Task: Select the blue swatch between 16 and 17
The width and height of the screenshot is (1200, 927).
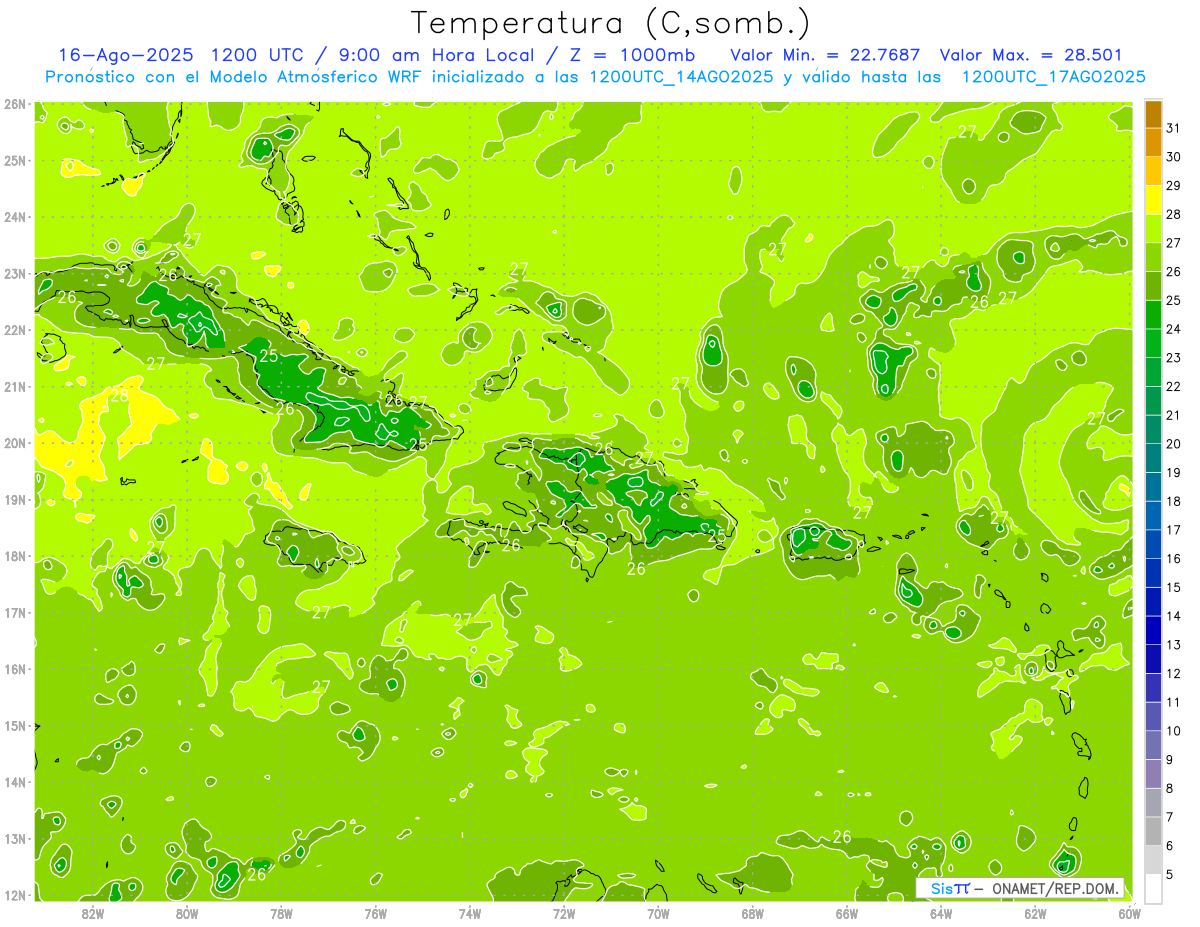Action: coord(1153,544)
